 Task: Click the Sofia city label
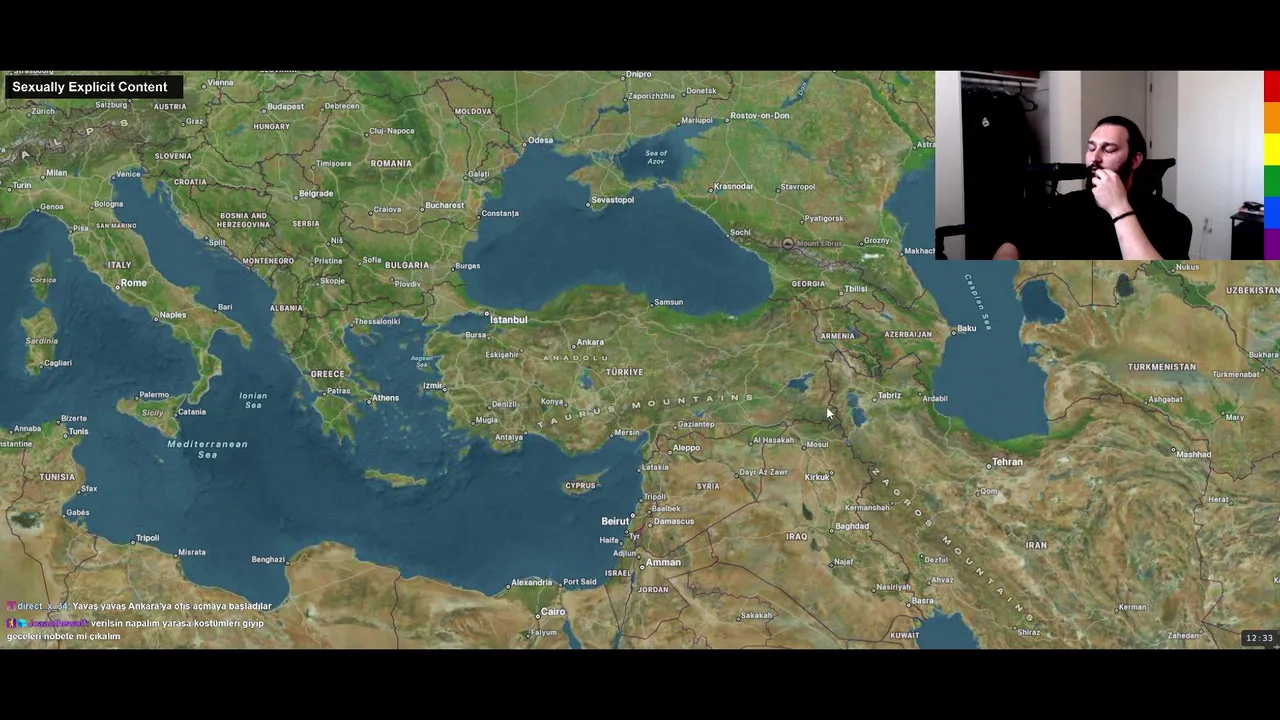tap(372, 261)
